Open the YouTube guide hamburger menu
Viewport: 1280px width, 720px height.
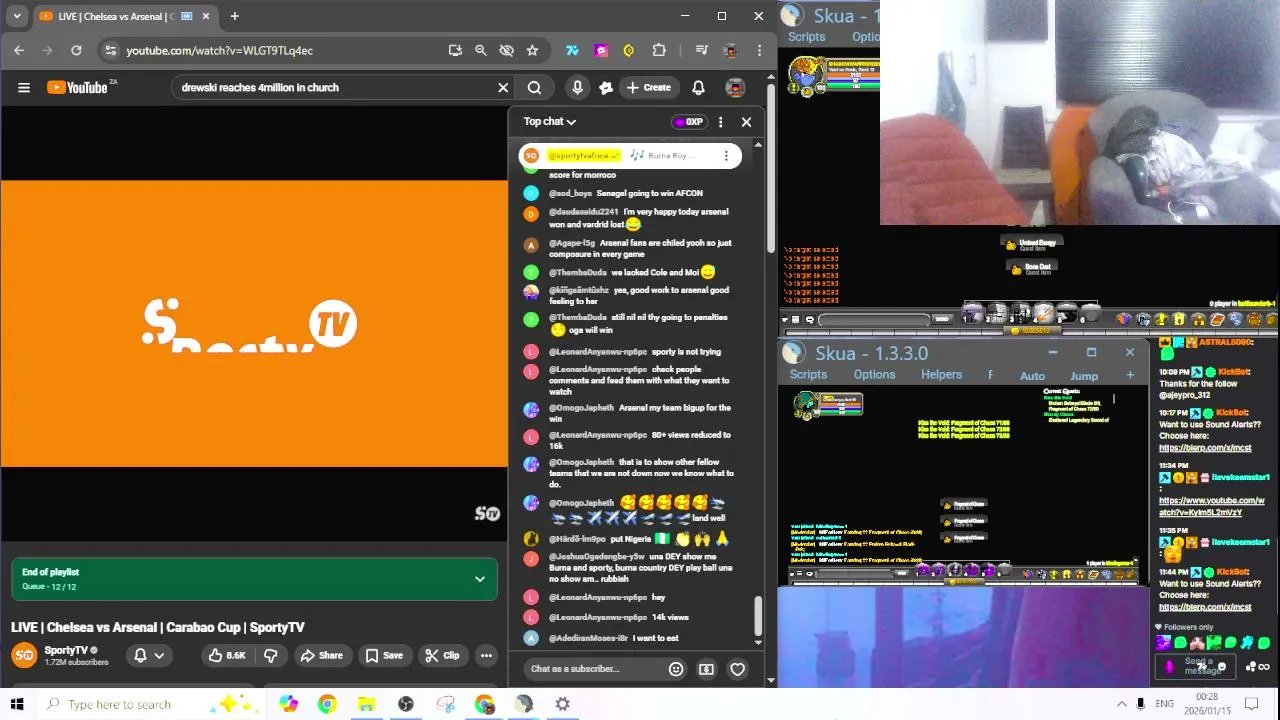[24, 88]
